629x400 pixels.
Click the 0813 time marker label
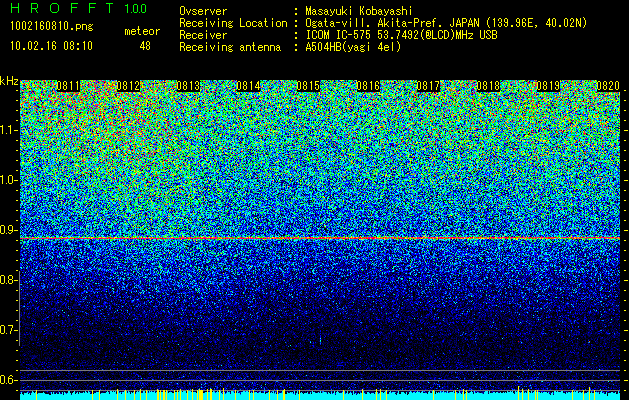(188, 85)
